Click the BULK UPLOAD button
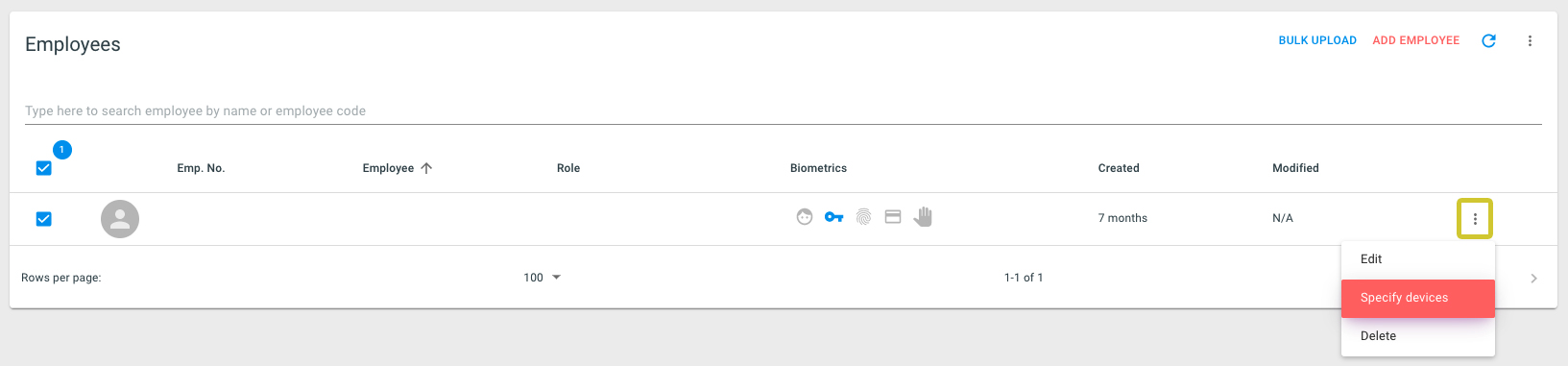The height and width of the screenshot is (366, 1568). pos(1317,40)
